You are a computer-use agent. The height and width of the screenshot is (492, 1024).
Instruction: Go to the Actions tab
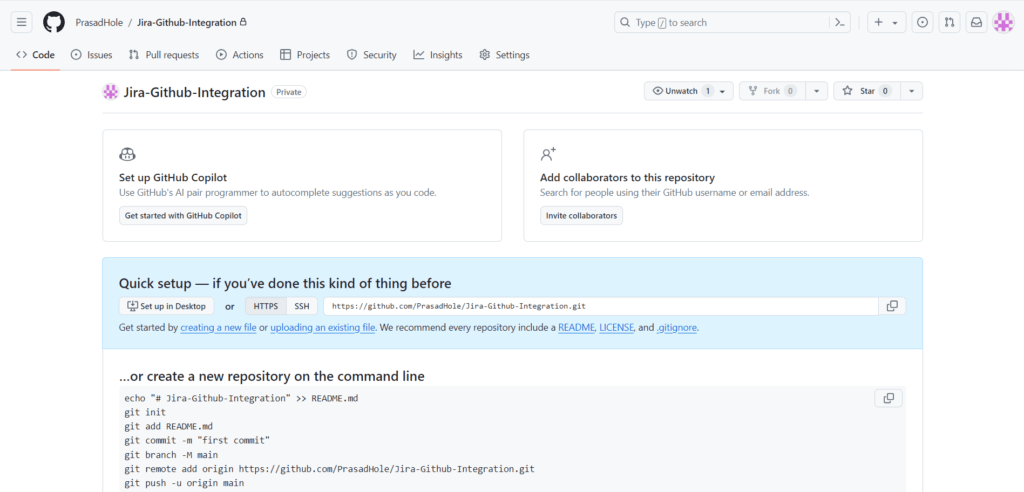click(240, 55)
